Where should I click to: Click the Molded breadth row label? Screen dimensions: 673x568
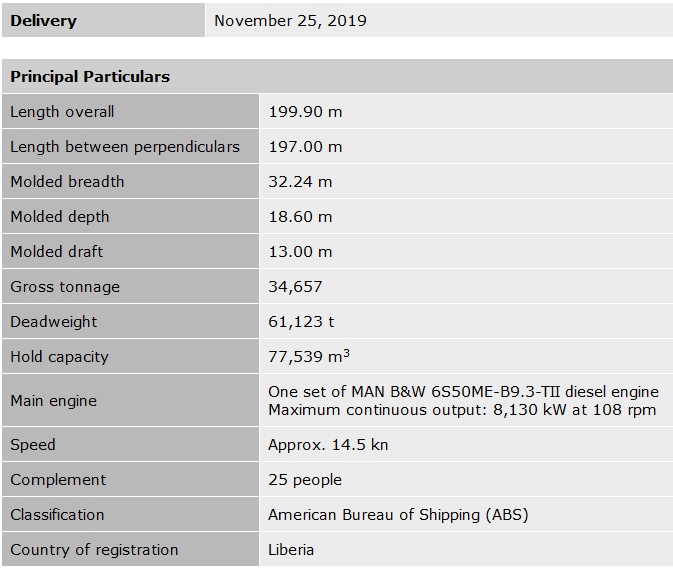click(67, 182)
